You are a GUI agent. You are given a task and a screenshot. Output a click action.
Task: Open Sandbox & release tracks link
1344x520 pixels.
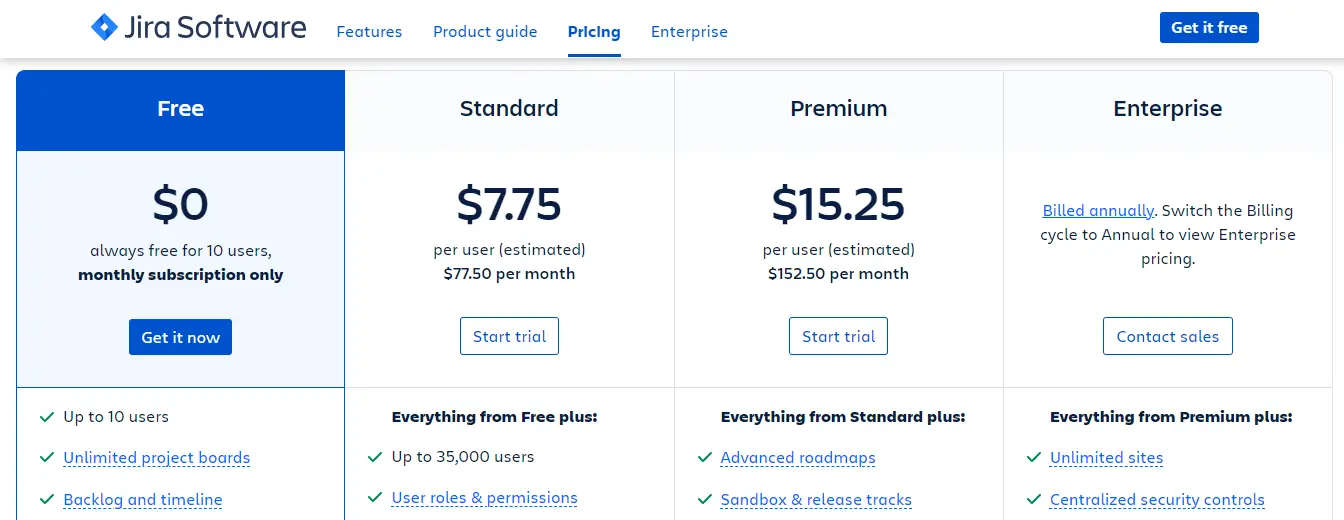(x=816, y=500)
